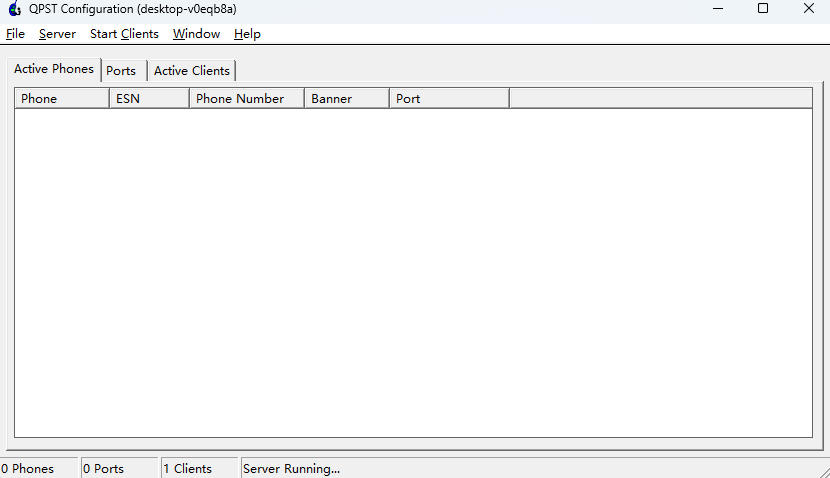Sort list by the Phone column header
Screen dimensions: 830x478
[61, 98]
